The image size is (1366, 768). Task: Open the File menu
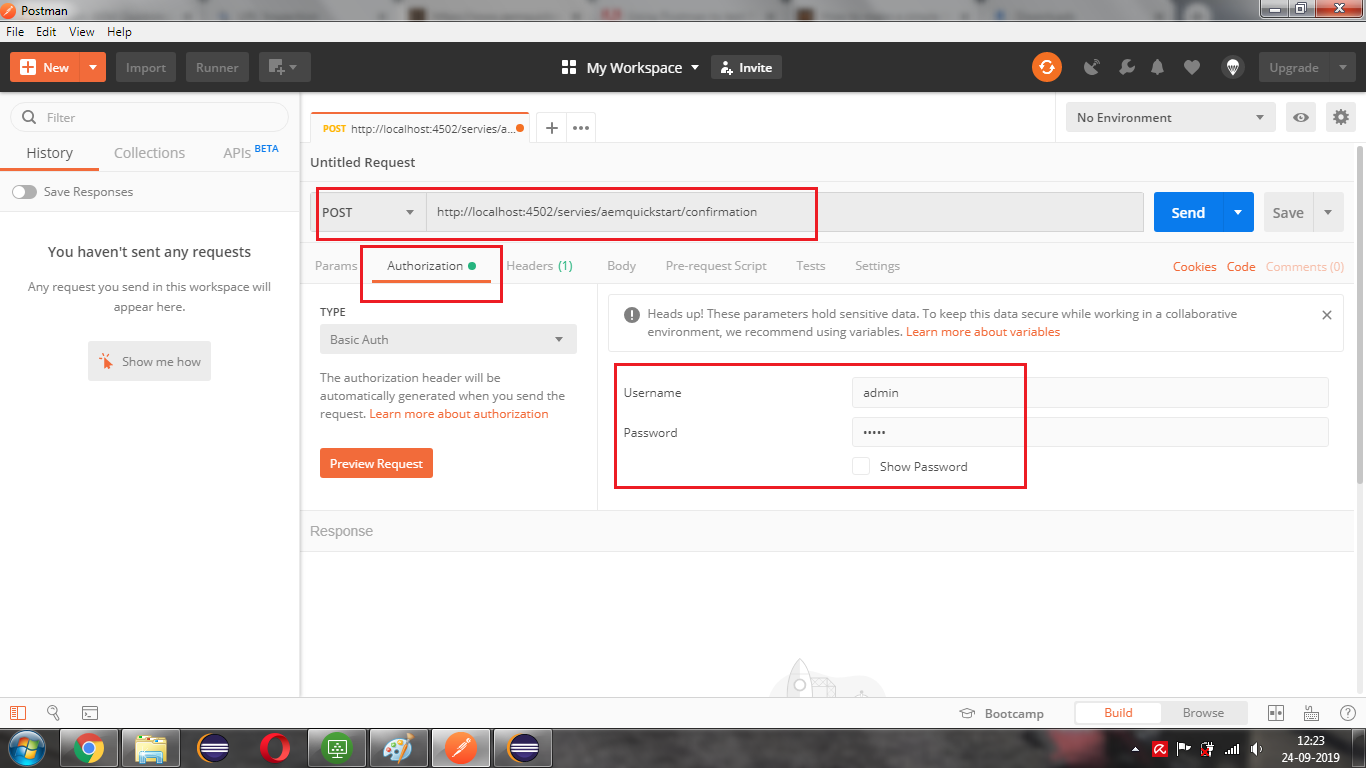click(x=15, y=32)
